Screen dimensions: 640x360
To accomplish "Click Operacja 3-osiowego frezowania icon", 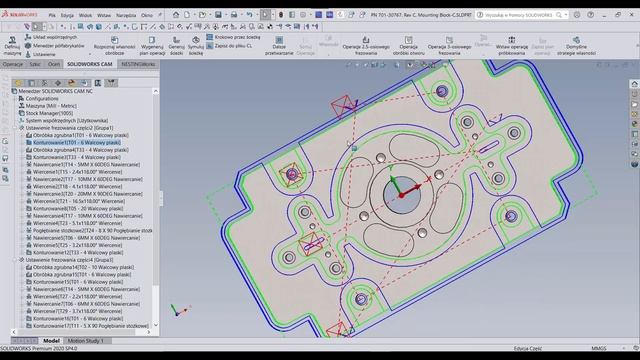I will (x=449, y=40).
